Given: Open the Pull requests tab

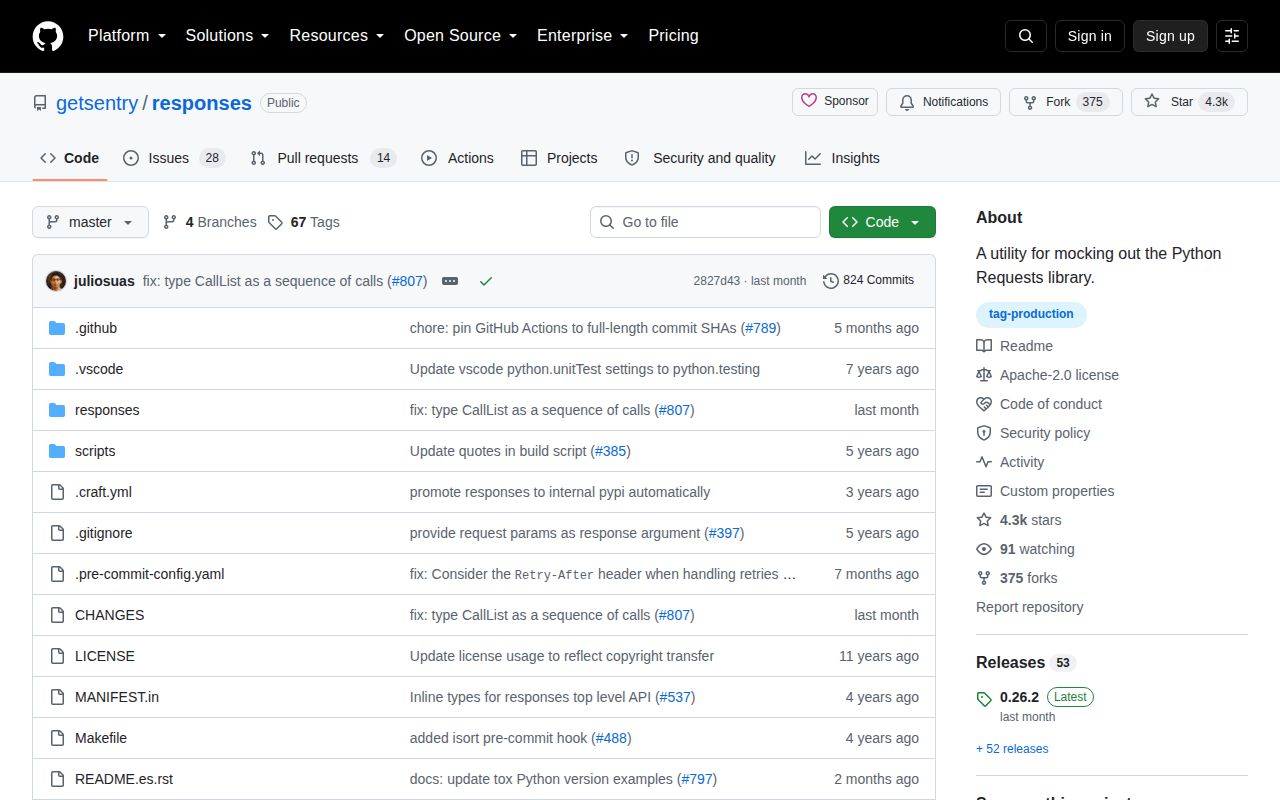Looking at the screenshot, I should 323,158.
